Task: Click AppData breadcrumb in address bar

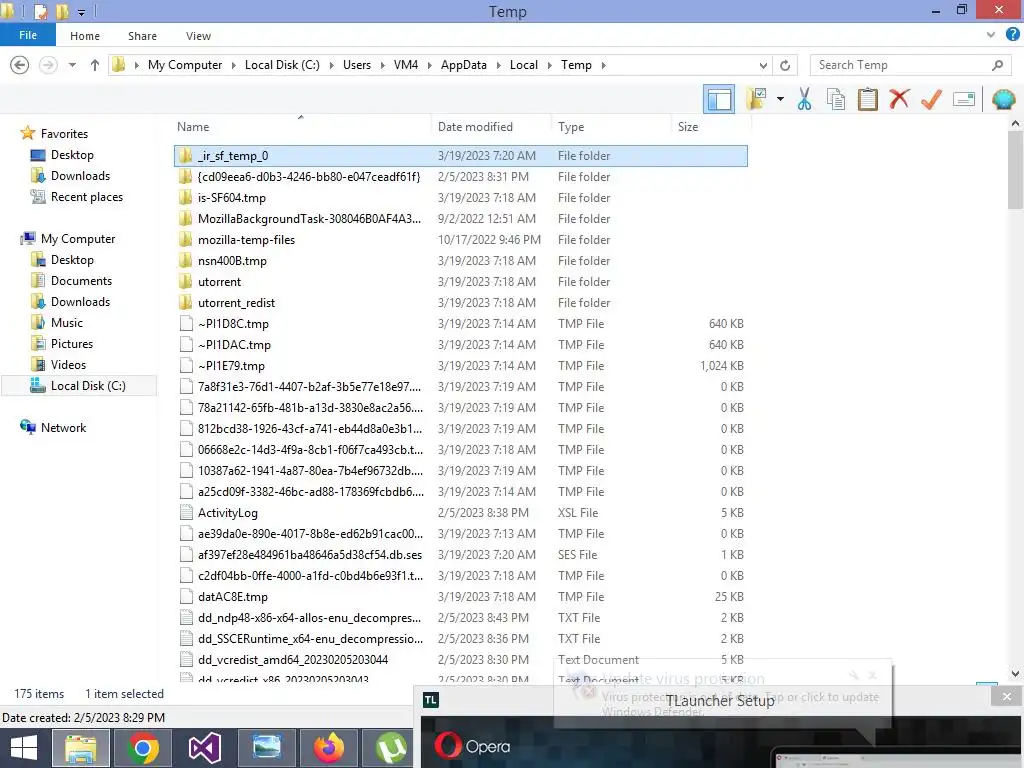Action: [x=464, y=65]
